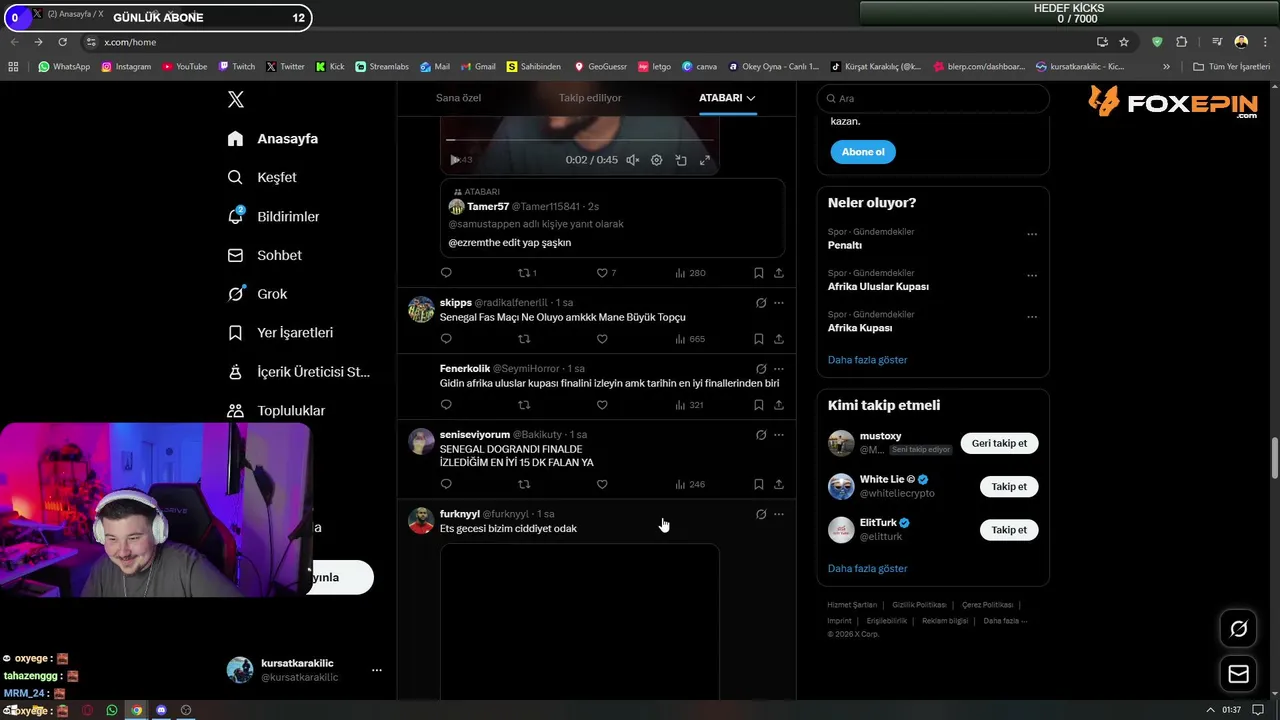The width and height of the screenshot is (1280, 720).
Task: Switch to the Takip ediliyor tab
Action: point(590,98)
